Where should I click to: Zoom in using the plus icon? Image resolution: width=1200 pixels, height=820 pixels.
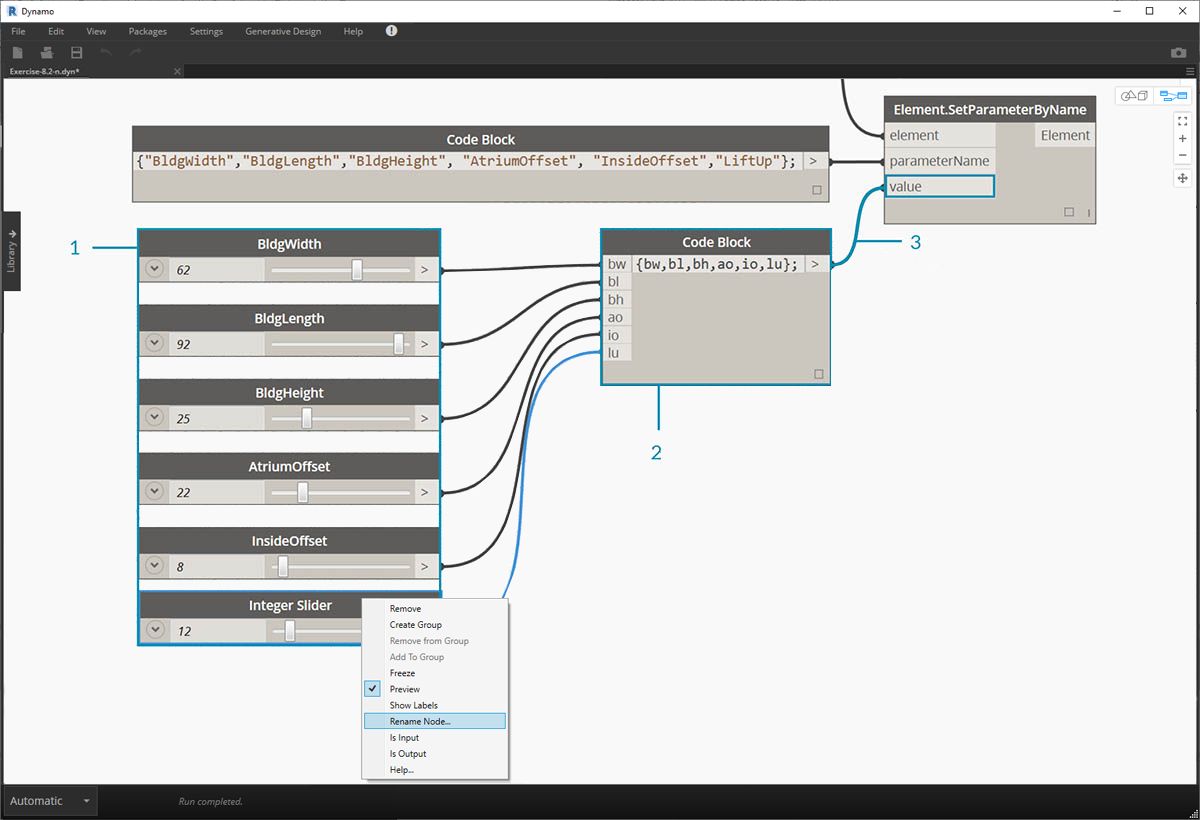click(1183, 138)
